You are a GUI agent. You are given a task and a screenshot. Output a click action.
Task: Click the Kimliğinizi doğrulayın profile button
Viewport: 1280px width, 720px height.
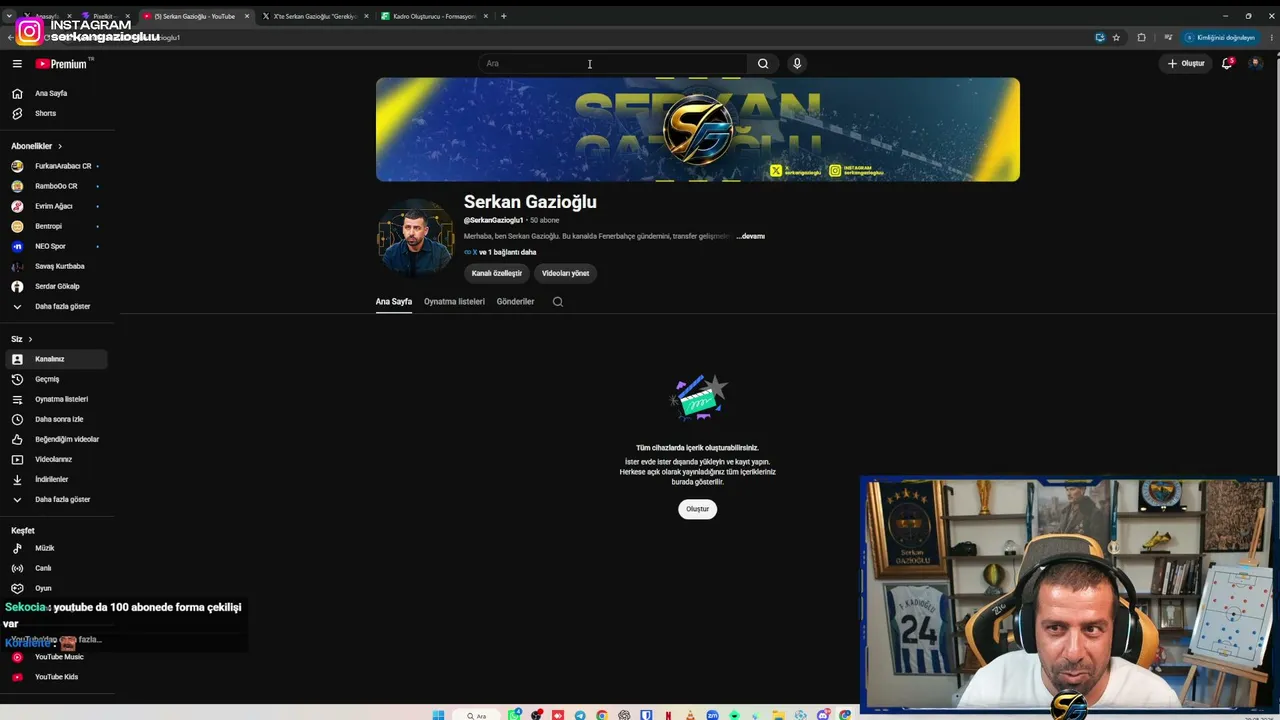[1220, 37]
